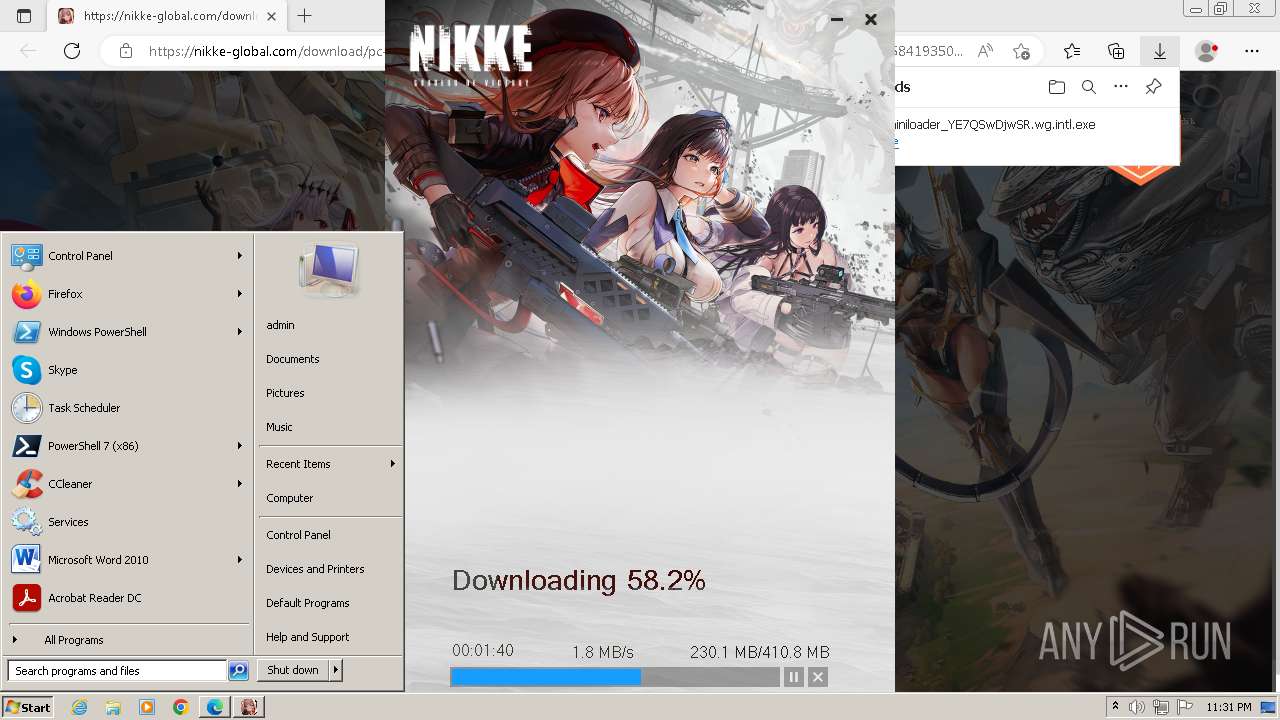Click Edge Read aloud icon
This screenshot has width=1280, height=720.
pyautogui.click(x=986, y=51)
